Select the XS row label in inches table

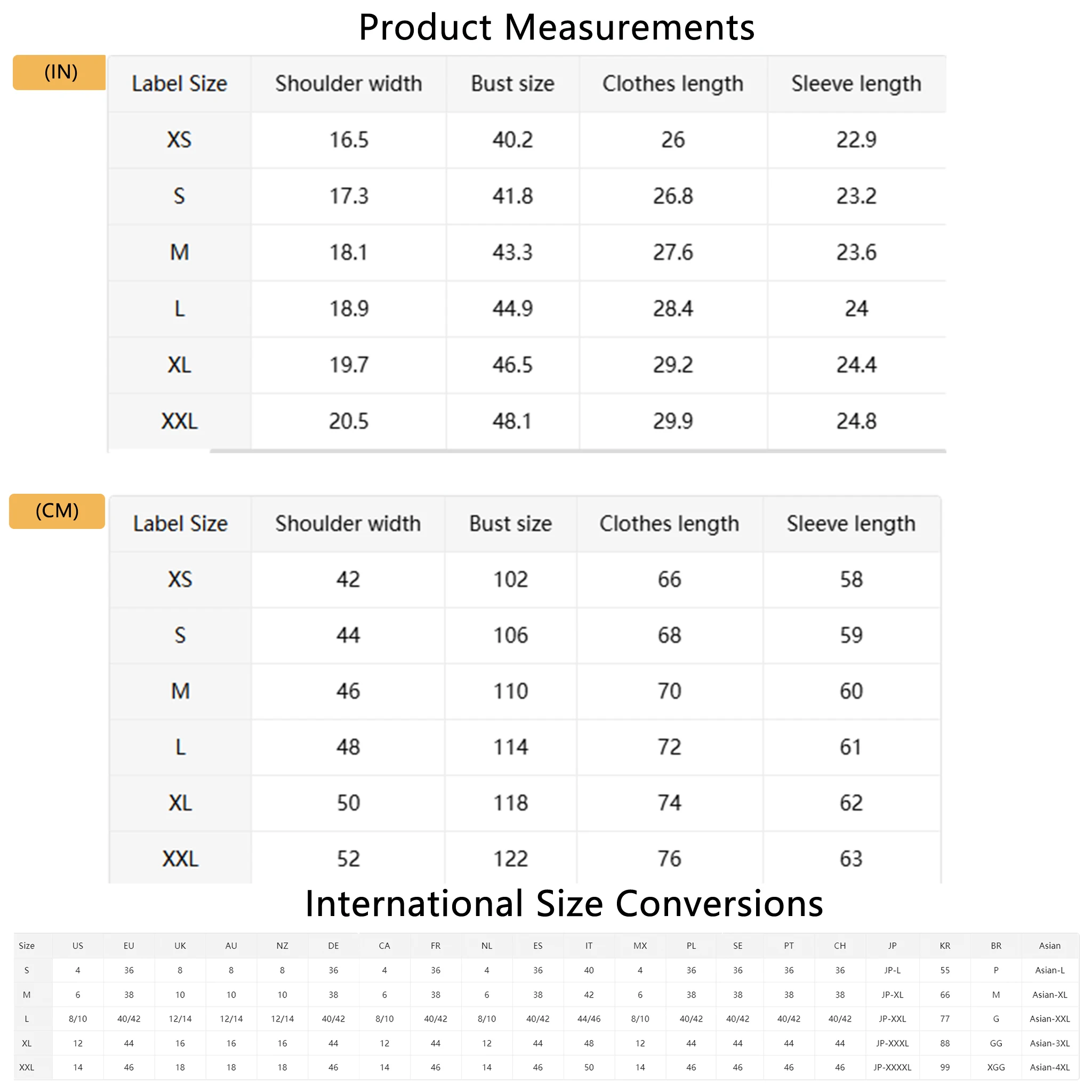click(x=179, y=140)
